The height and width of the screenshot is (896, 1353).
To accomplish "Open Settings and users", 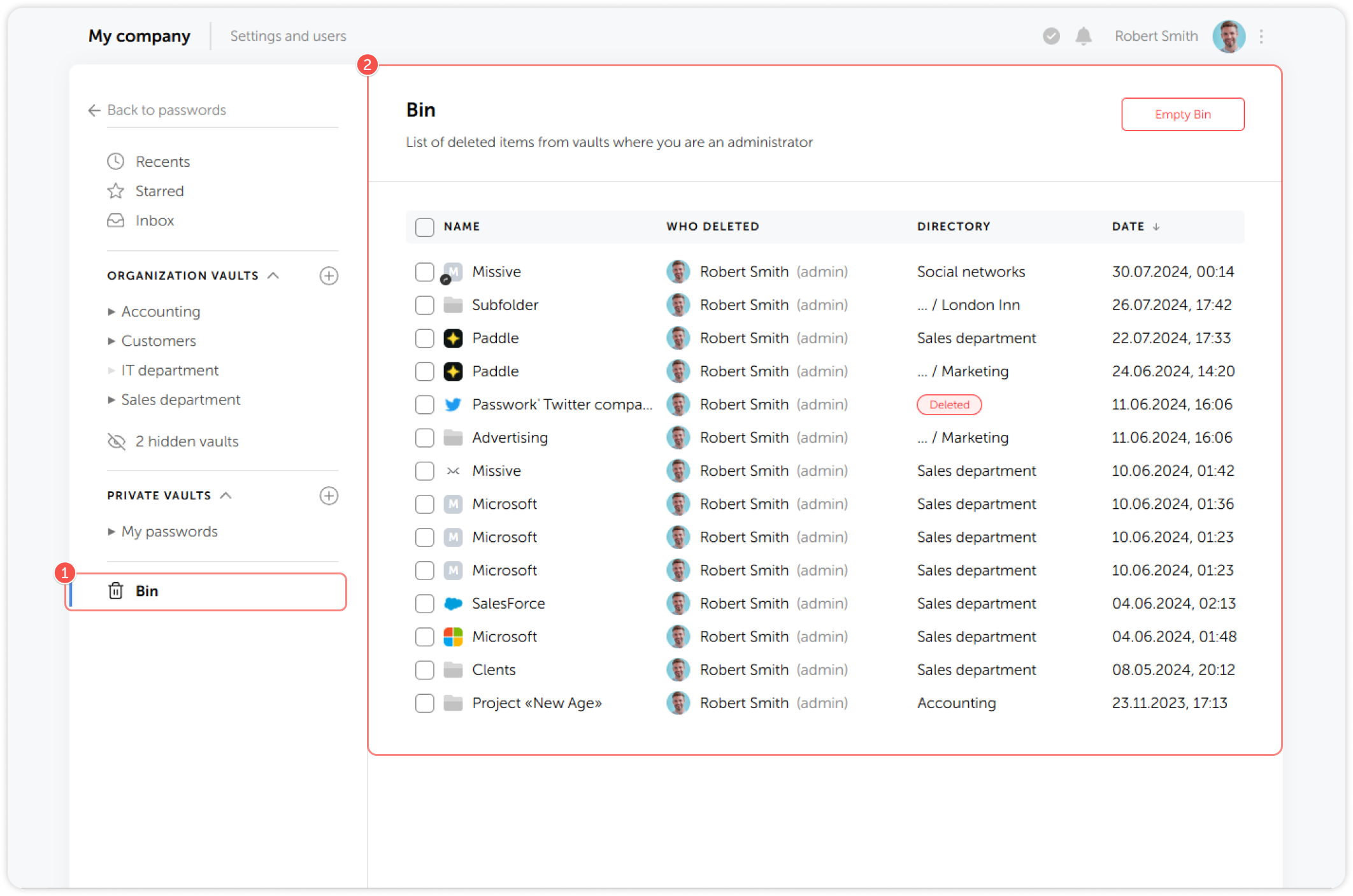I will [x=288, y=36].
